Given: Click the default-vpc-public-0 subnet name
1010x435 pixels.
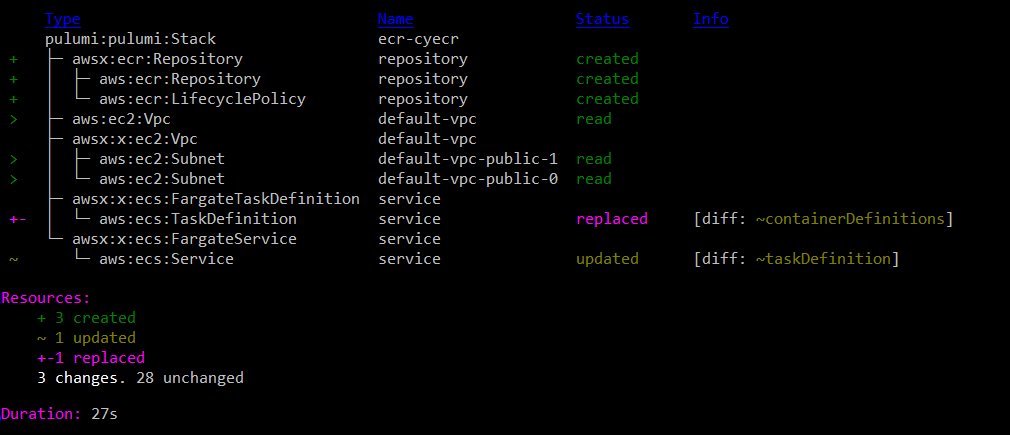Looking at the screenshot, I should (x=467, y=179).
